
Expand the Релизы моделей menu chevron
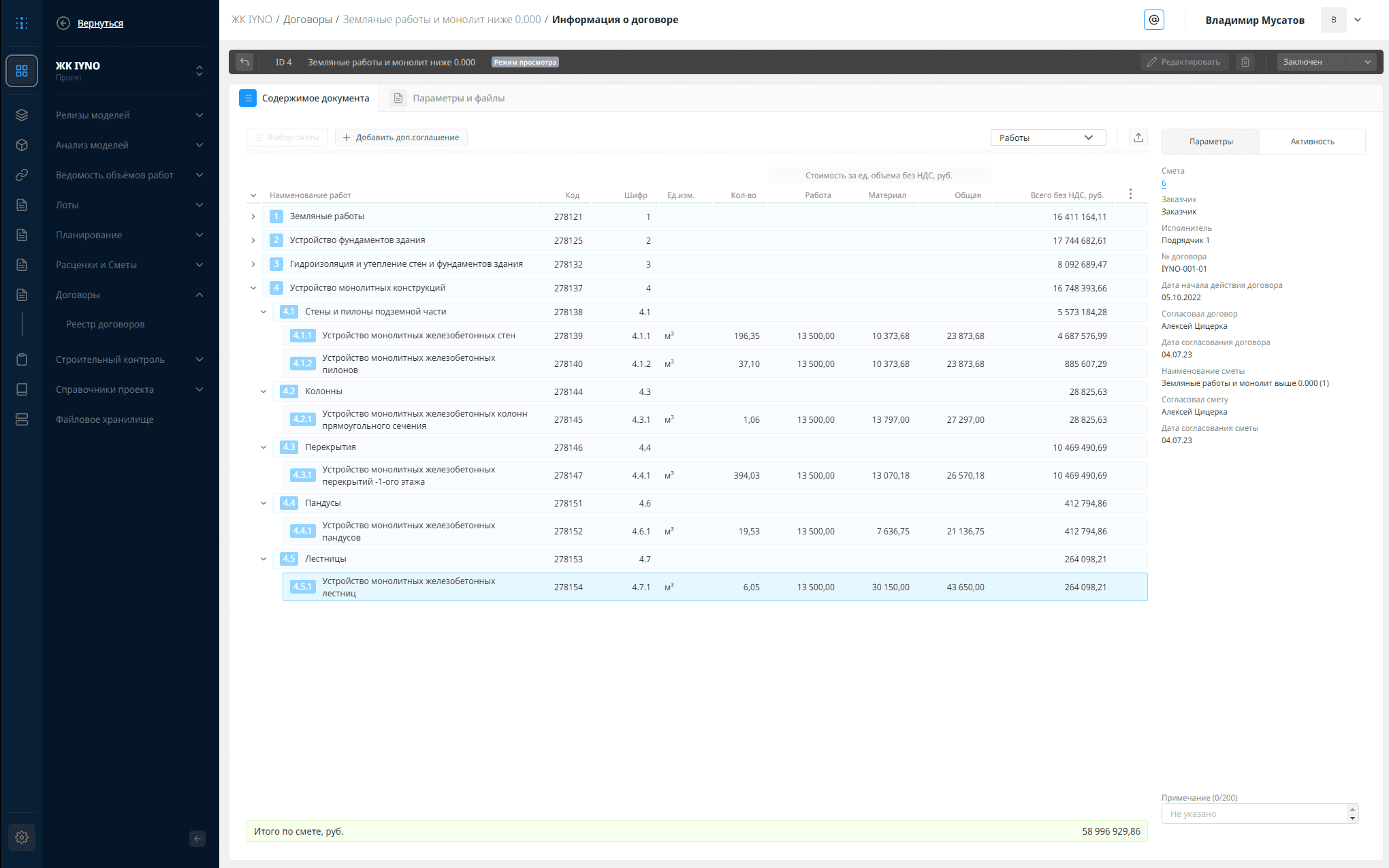coord(199,115)
